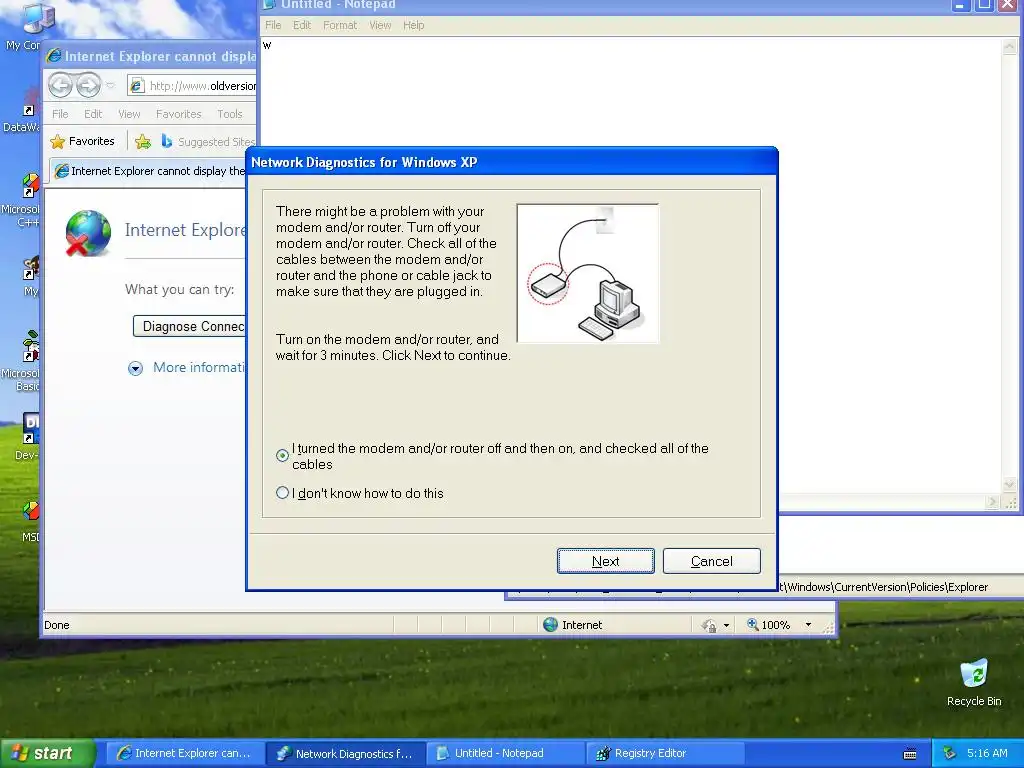Expand More information arrow in IE page
The height and width of the screenshot is (768, 1024).
[x=135, y=368]
